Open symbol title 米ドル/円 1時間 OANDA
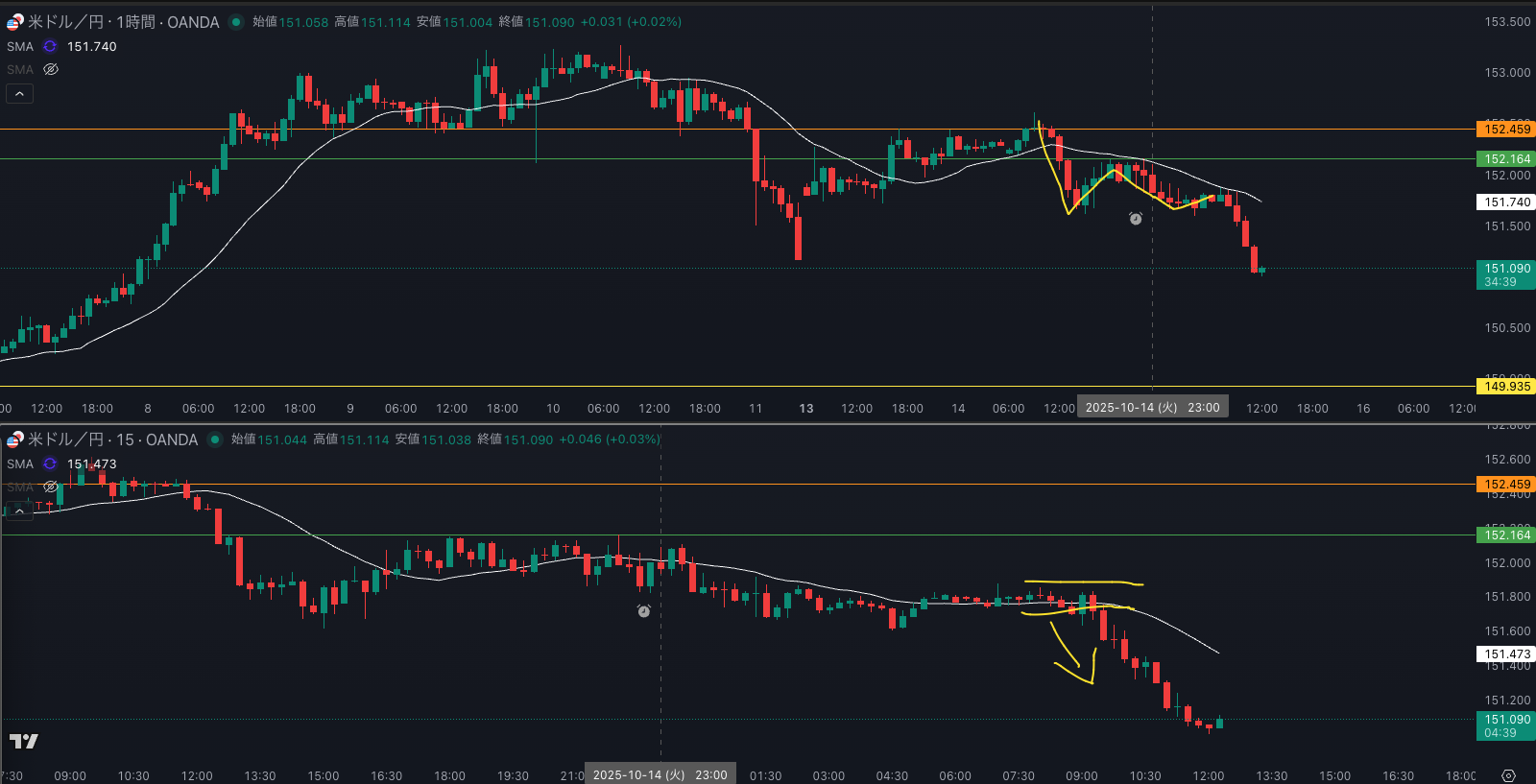This screenshot has width=1536, height=784. point(123,22)
